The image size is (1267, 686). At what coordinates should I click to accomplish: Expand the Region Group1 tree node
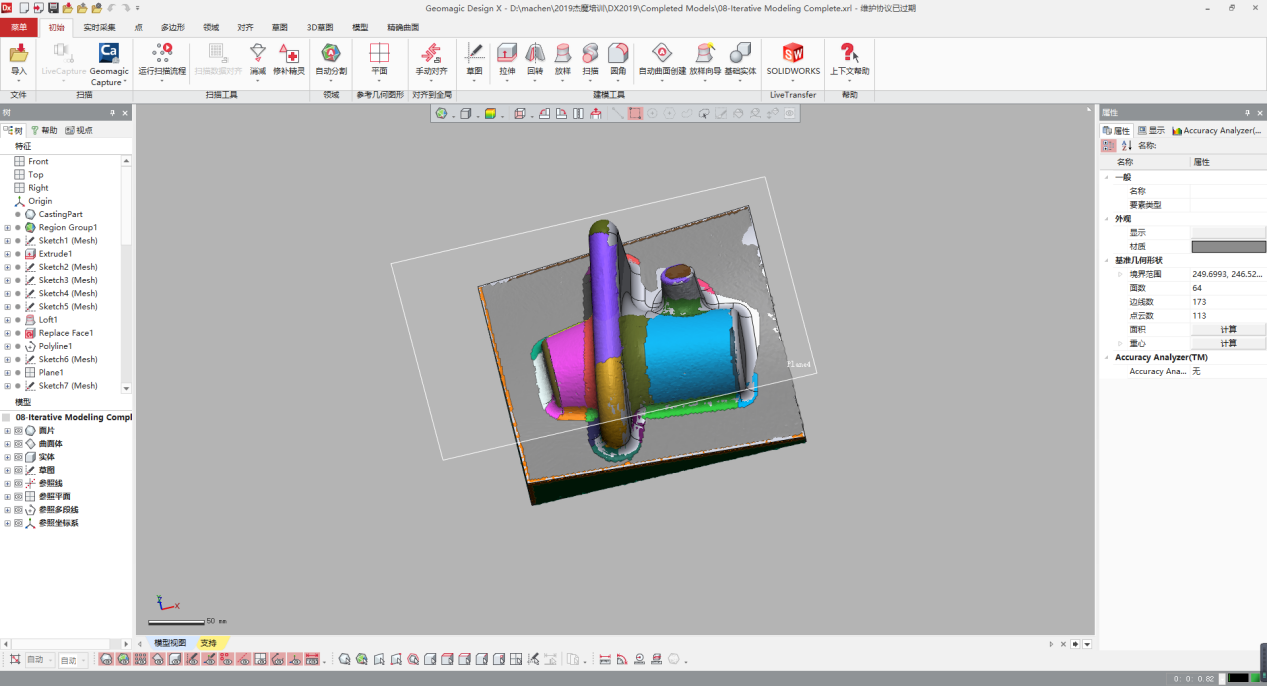(x=7, y=228)
